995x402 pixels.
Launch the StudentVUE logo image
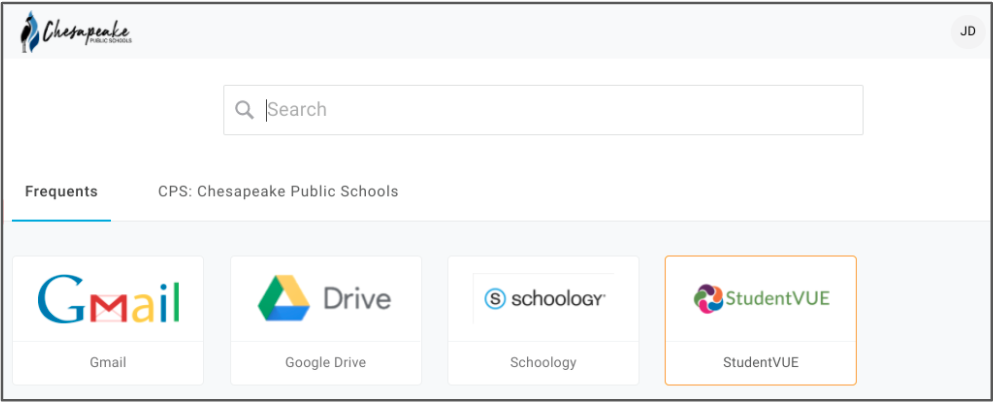click(x=760, y=299)
